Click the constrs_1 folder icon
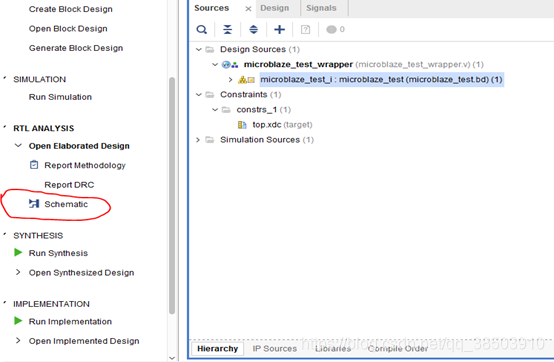Viewport: 554px width, 362px height. [226, 109]
